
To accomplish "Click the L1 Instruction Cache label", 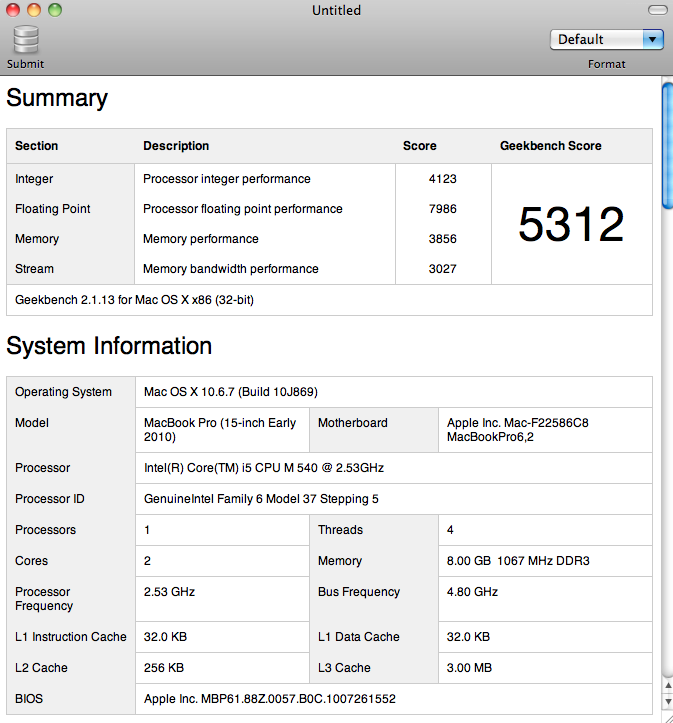I will [71, 637].
